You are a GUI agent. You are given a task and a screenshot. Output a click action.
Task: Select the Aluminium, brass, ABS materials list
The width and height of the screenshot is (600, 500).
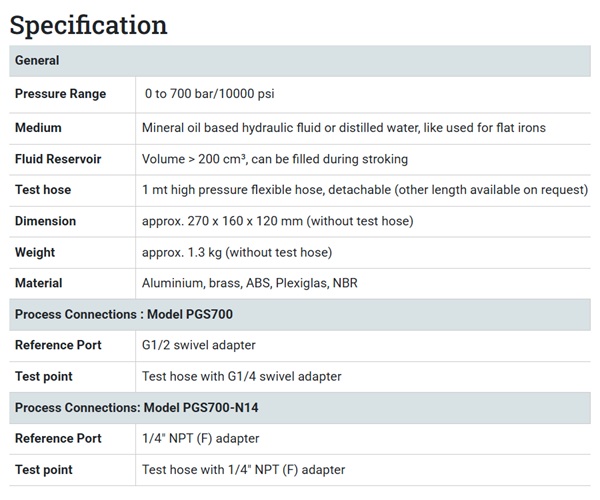tap(249, 283)
